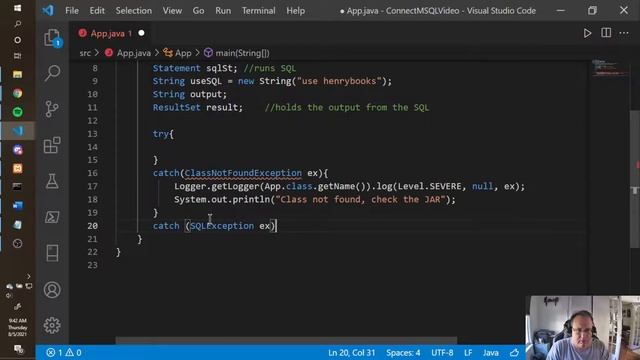Click the "Class not found, check the JAR" string
Screen dimensions: 640x360
[x=360, y=200]
